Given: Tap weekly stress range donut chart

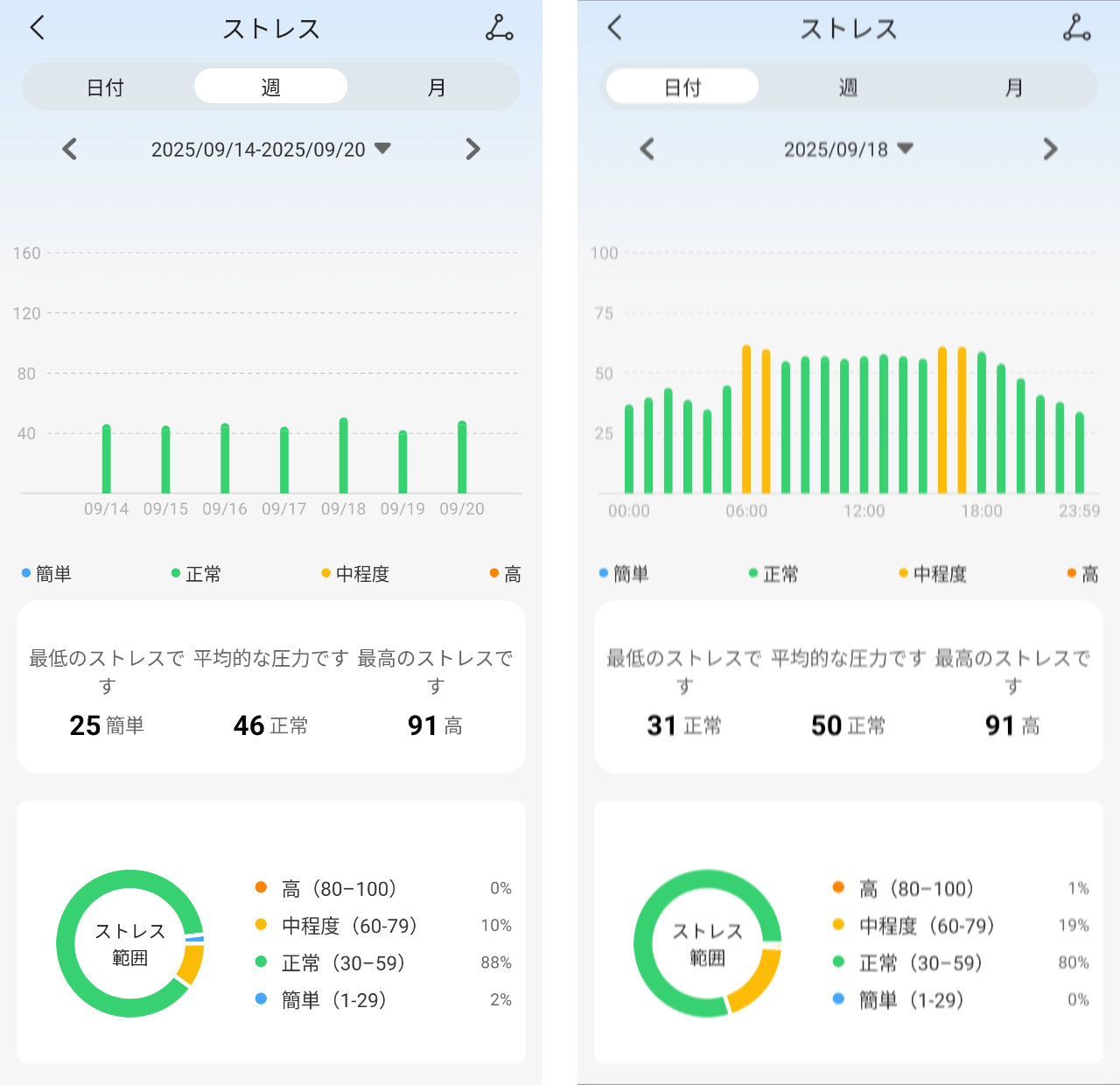Looking at the screenshot, I should tap(130, 943).
